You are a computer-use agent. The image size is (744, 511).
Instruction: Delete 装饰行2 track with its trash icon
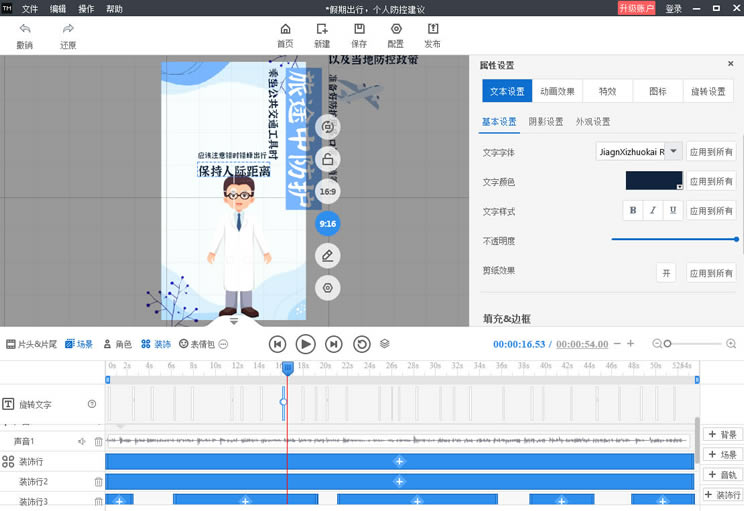pos(98,482)
